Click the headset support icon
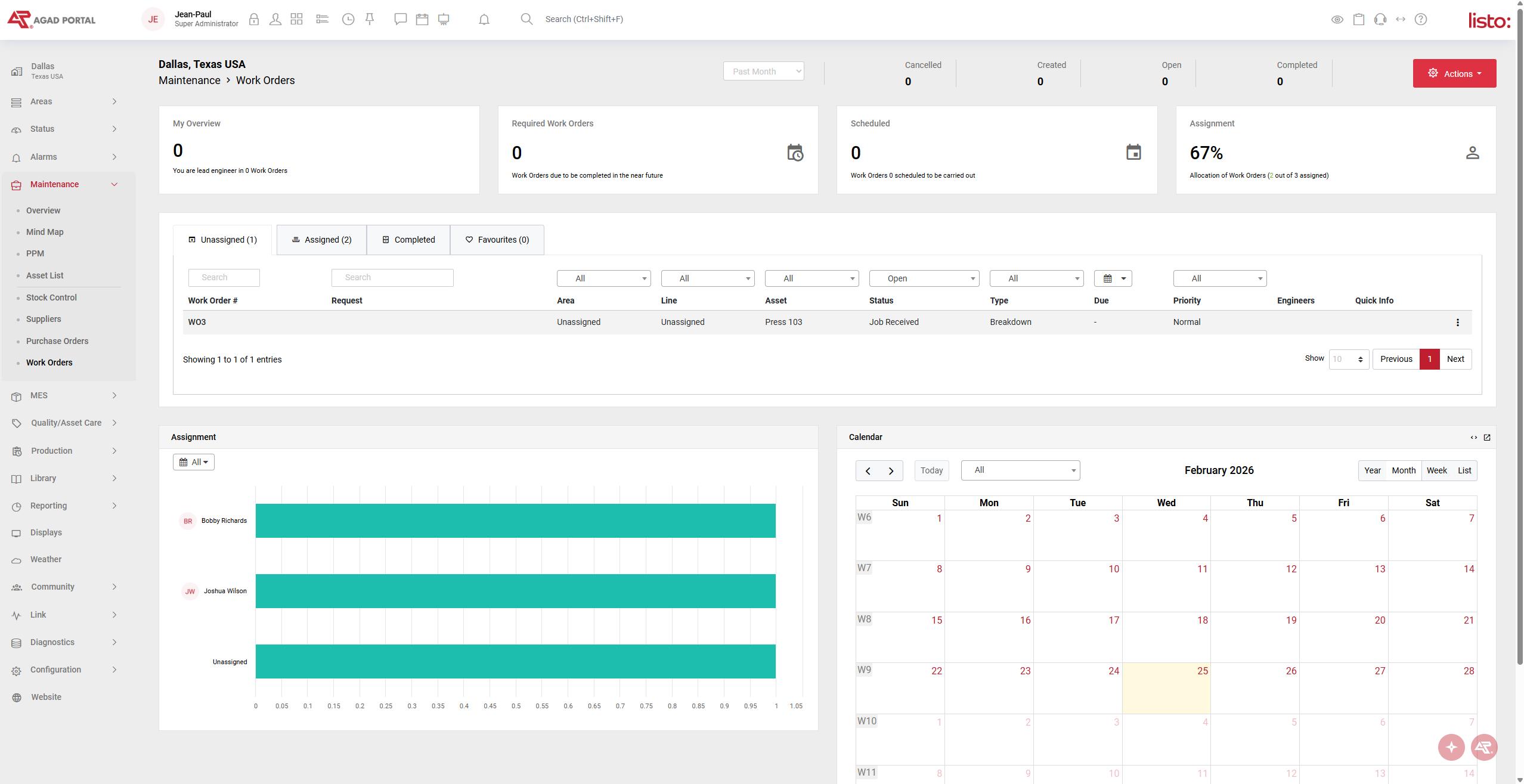This screenshot has height=784, width=1524. coord(1380,20)
